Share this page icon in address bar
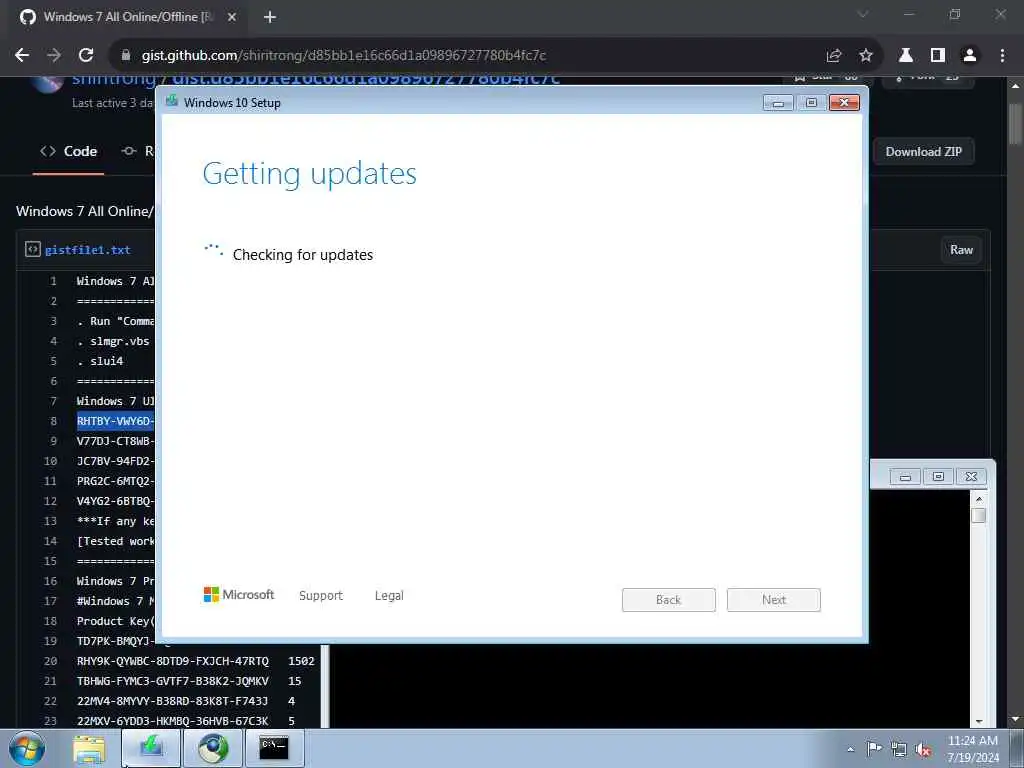This screenshot has width=1024, height=768. [x=833, y=56]
